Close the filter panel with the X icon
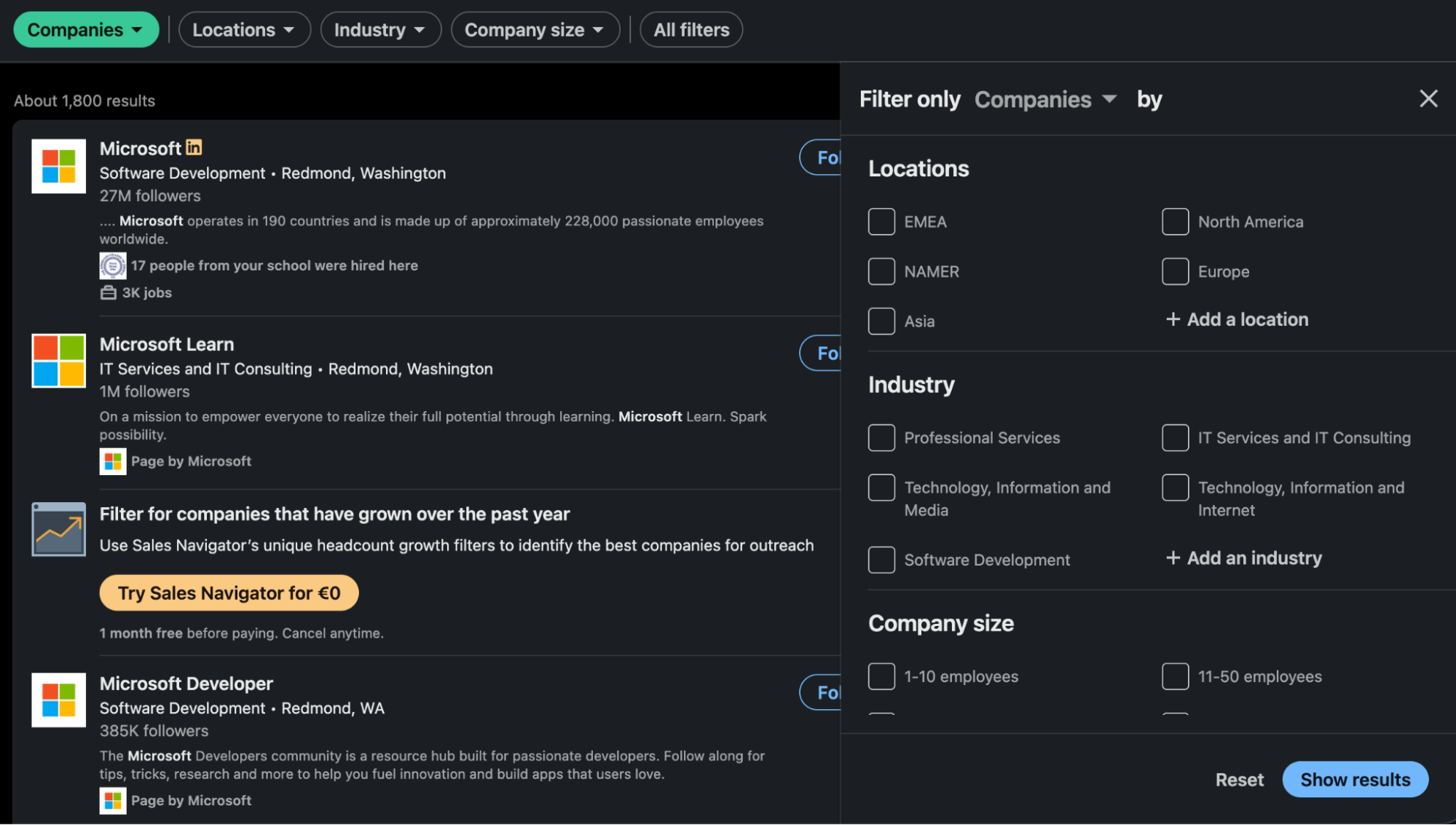This screenshot has height=825, width=1456. click(x=1428, y=98)
